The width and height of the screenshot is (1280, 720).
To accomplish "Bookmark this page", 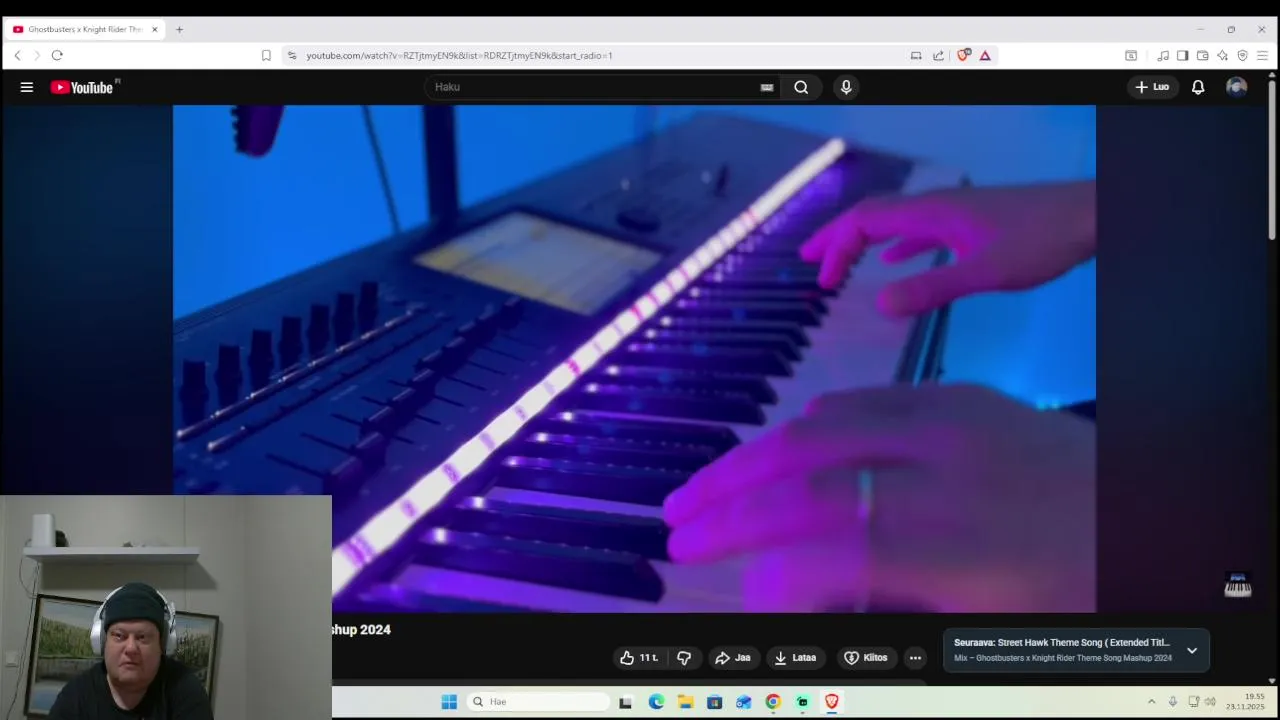I will (266, 55).
